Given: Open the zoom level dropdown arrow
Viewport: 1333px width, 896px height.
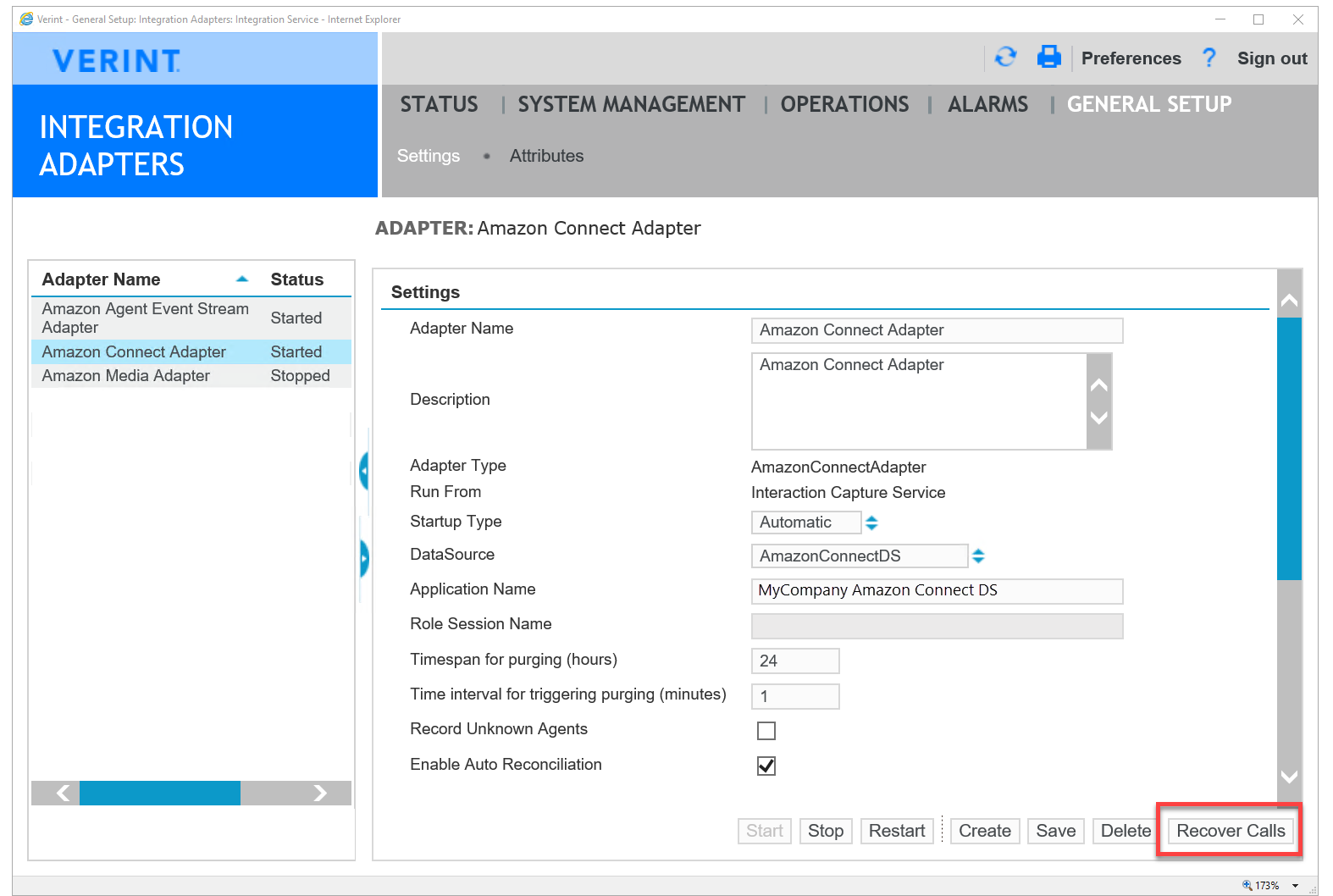Looking at the screenshot, I should click(1295, 885).
